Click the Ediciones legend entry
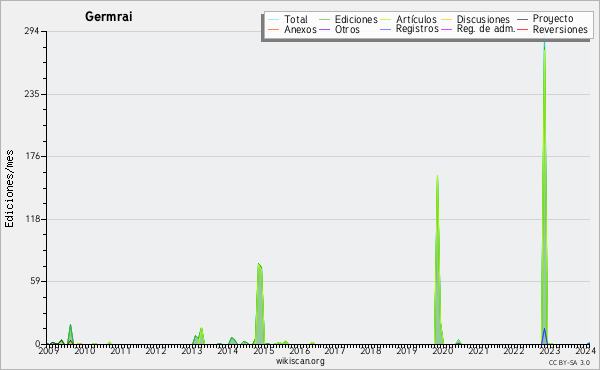This screenshot has height=370, width=600. tap(348, 19)
